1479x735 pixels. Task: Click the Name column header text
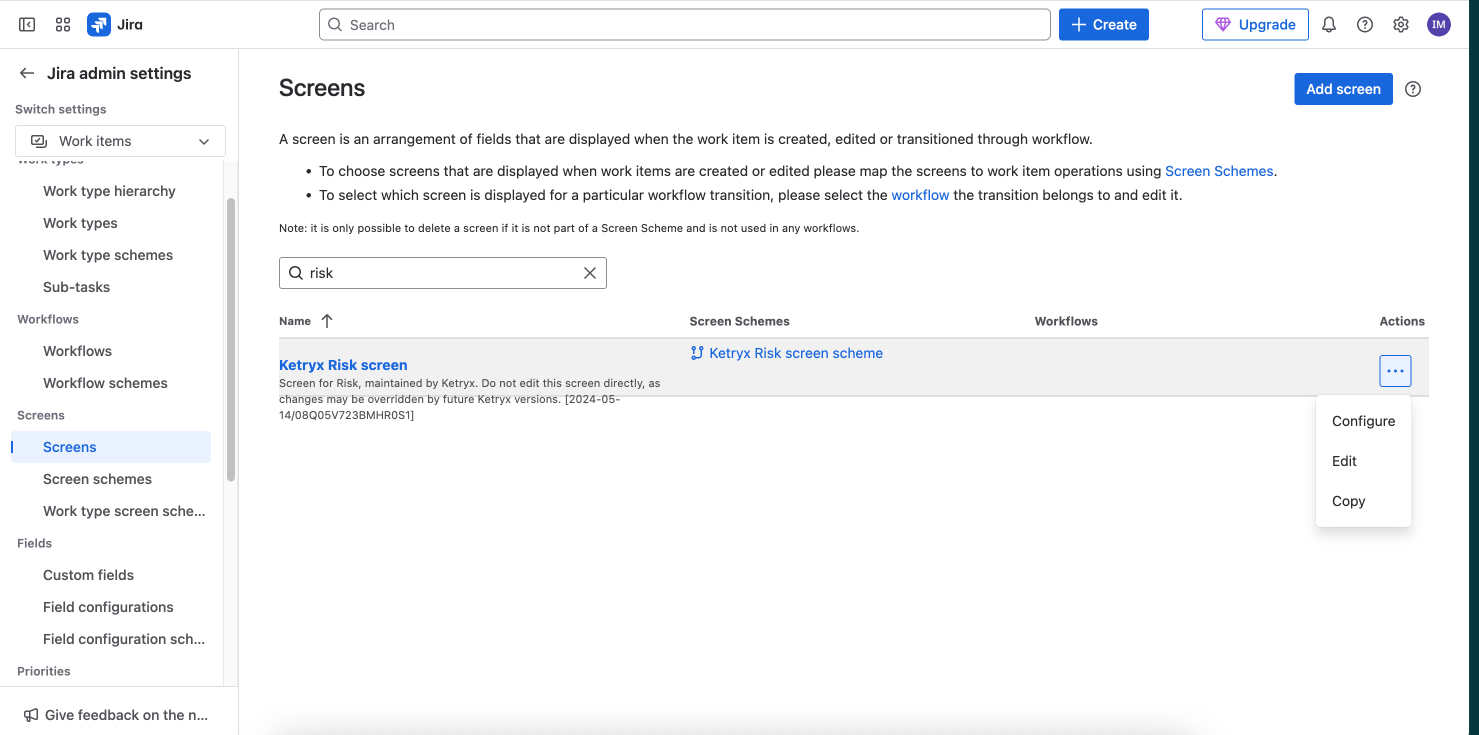(x=295, y=321)
